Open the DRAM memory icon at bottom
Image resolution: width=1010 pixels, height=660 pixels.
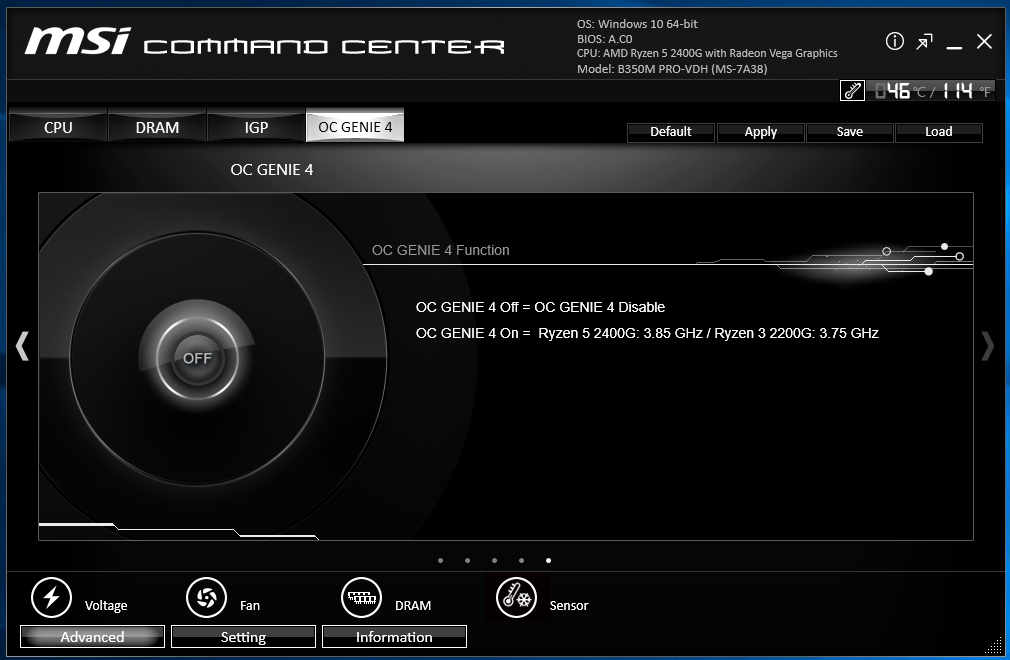pyautogui.click(x=361, y=598)
